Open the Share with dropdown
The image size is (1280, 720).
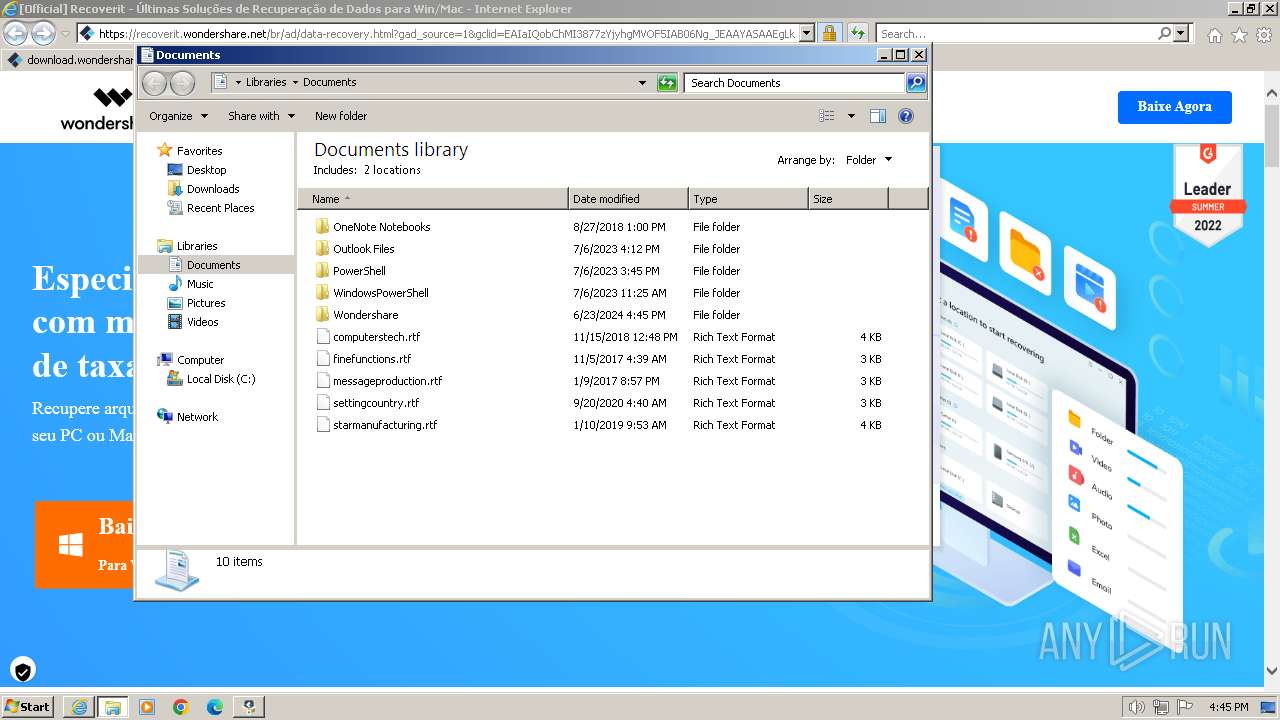tap(261, 116)
